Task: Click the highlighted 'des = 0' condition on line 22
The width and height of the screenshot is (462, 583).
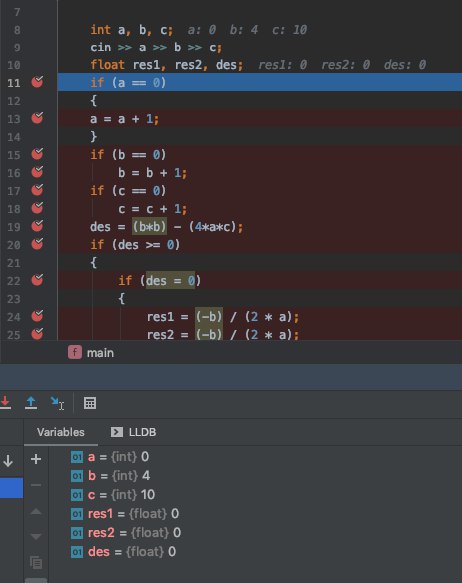Action: point(170,280)
